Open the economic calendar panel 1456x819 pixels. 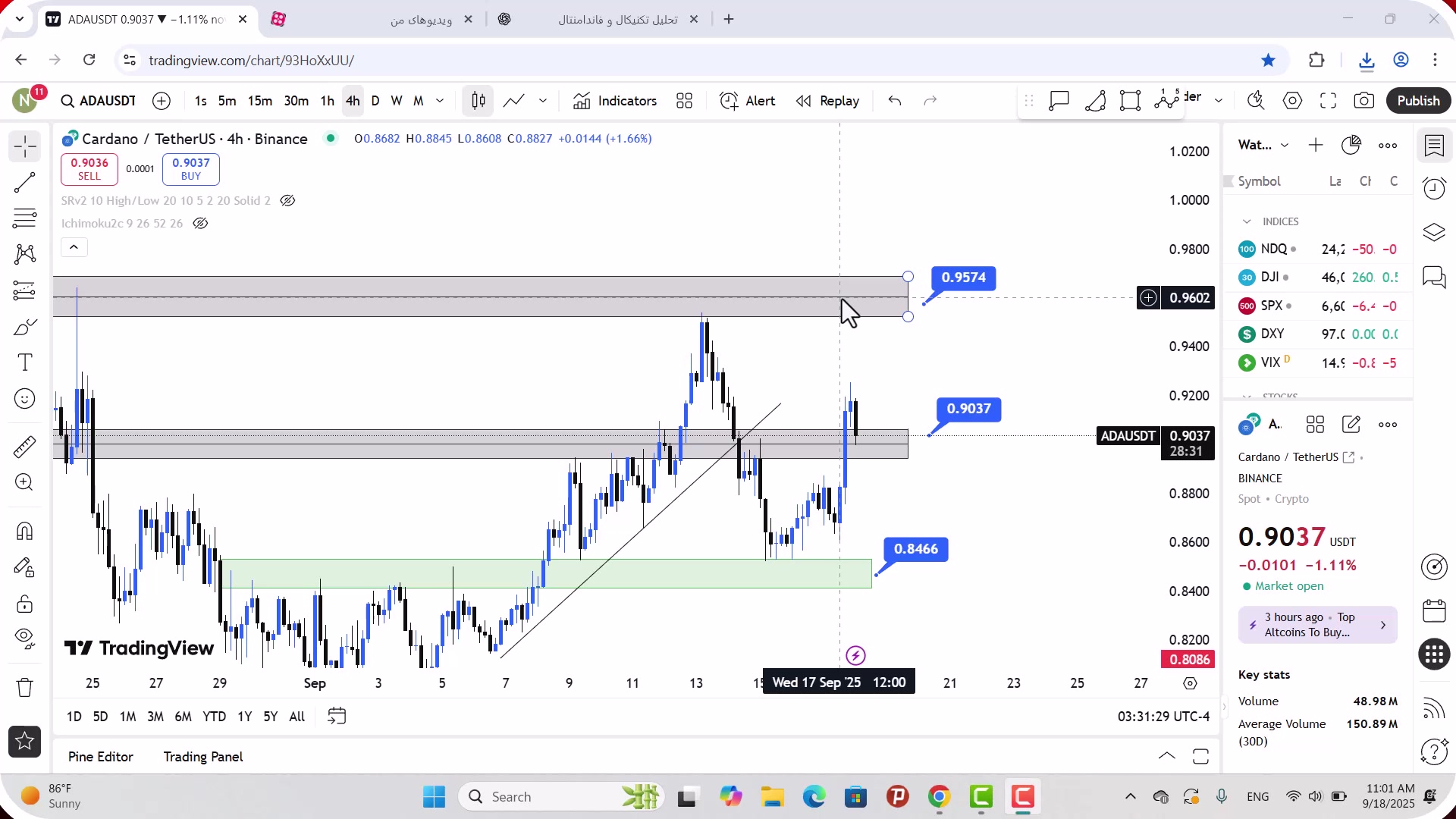[1434, 610]
